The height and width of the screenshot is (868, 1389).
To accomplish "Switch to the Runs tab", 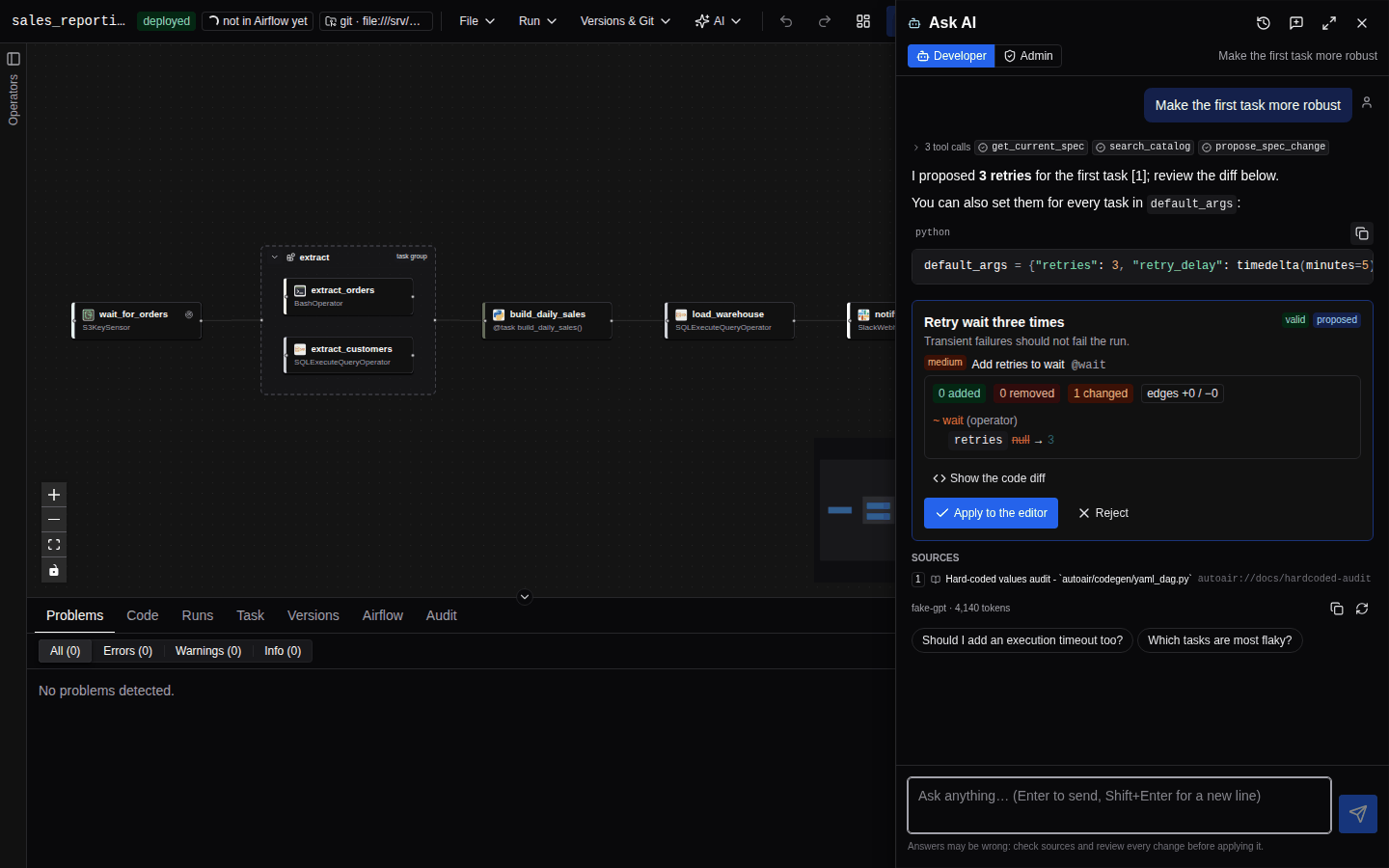I will [198, 615].
